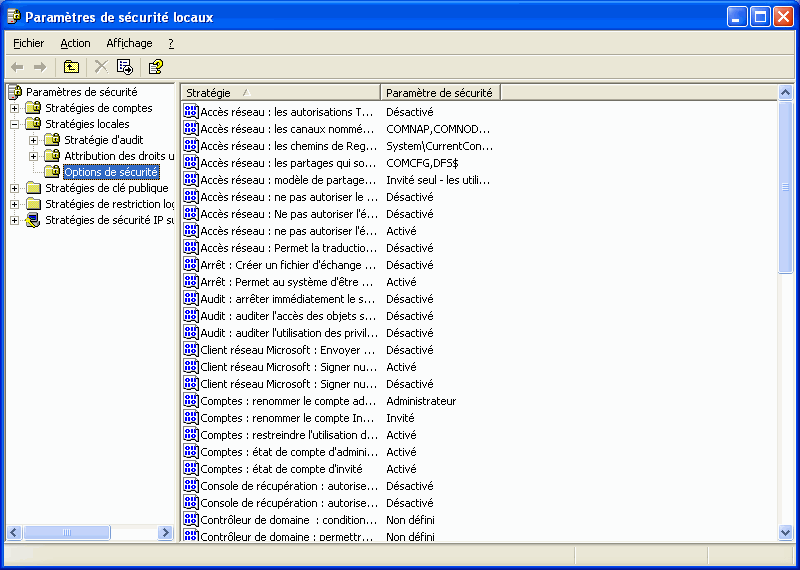
Task: Click the Forward arrow toolbar icon
Action: [40, 67]
